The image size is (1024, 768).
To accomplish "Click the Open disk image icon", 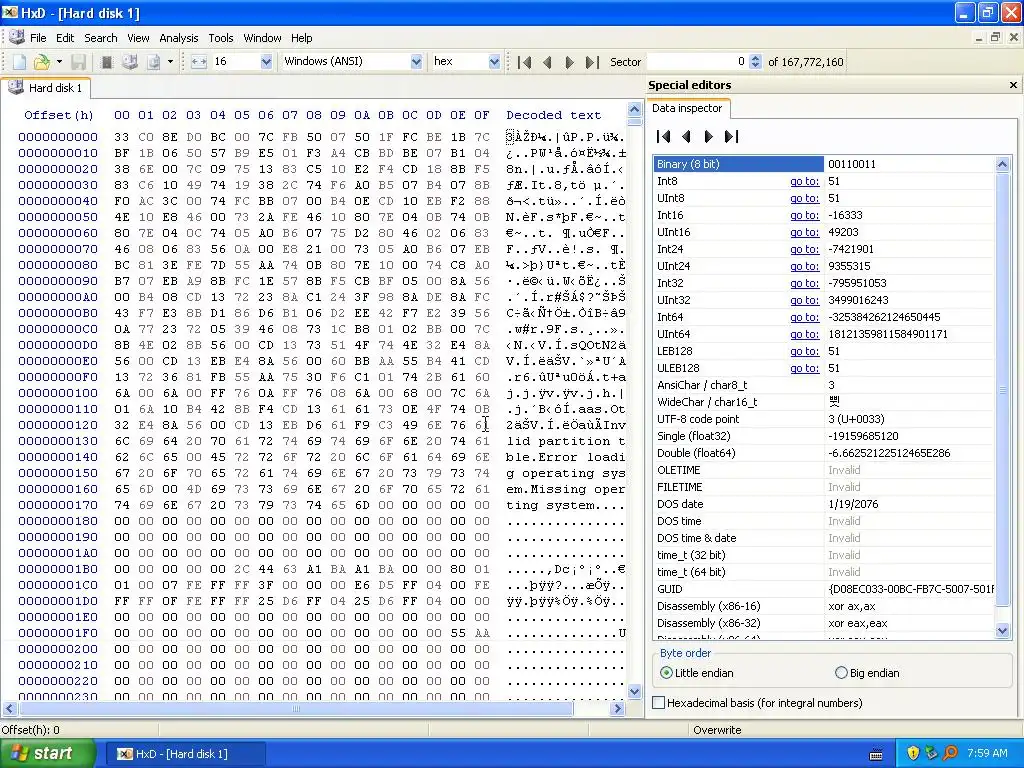I will [x=153, y=62].
